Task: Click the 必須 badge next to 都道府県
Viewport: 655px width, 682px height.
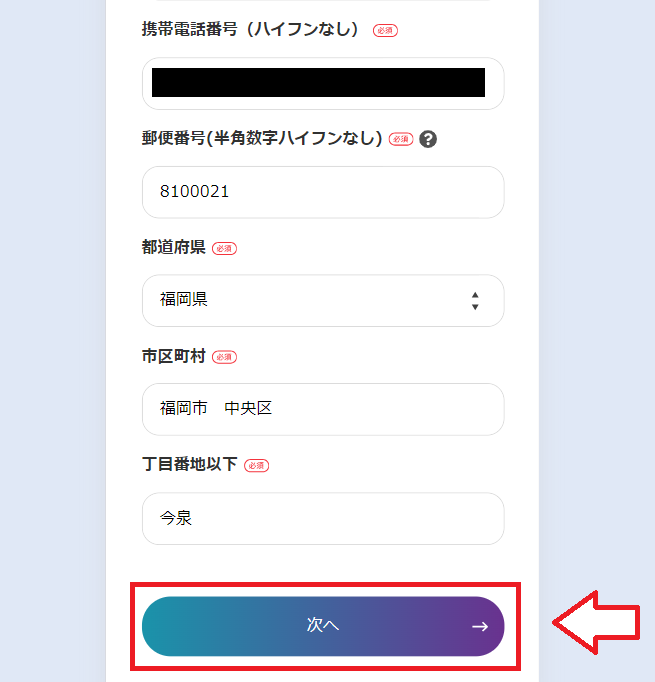Action: pyautogui.click(x=224, y=248)
